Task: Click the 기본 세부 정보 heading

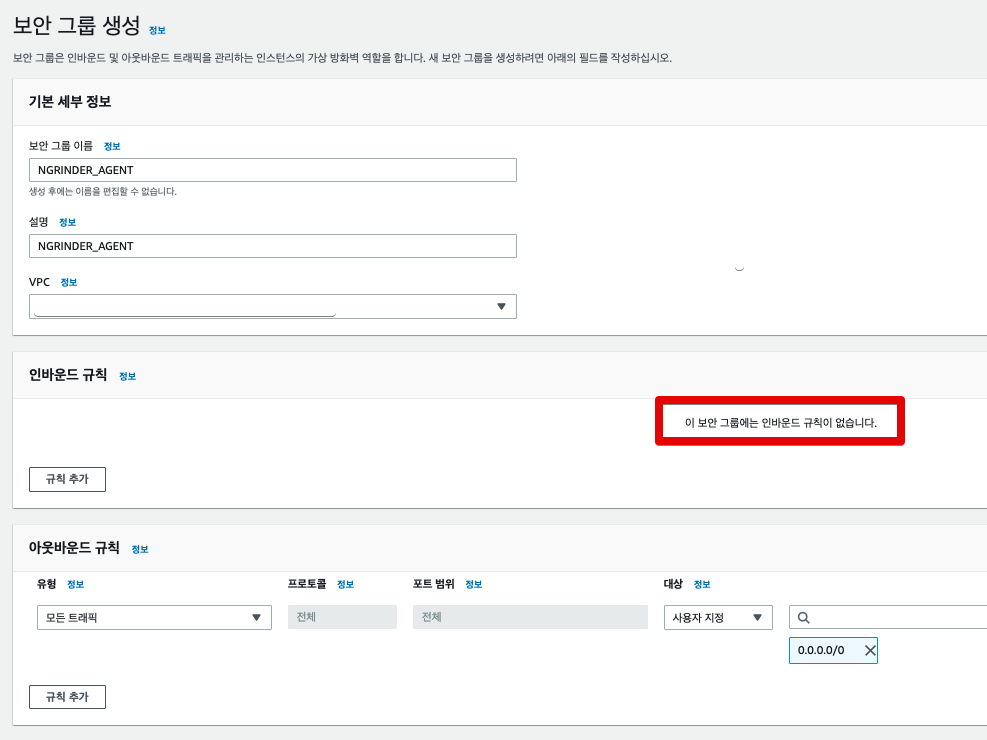Action: [x=70, y=102]
